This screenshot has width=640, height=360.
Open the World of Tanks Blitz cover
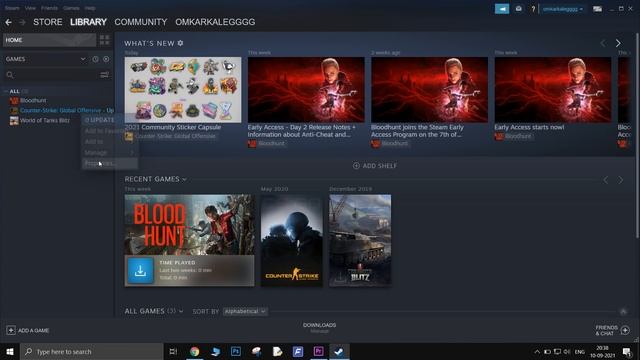click(360, 240)
